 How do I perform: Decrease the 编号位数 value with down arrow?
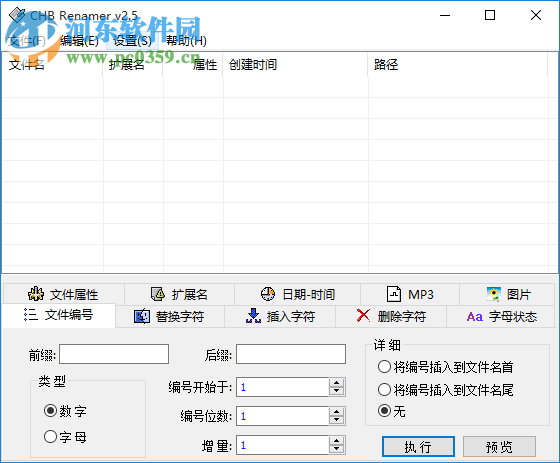(336, 420)
